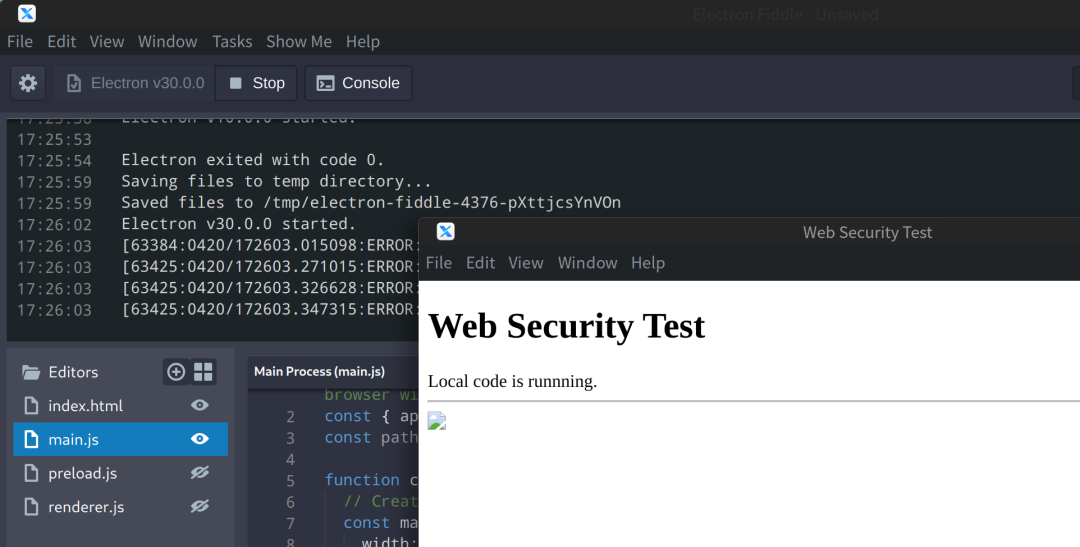Select main.js in the Editors list
This screenshot has height=547, width=1080.
pos(121,440)
